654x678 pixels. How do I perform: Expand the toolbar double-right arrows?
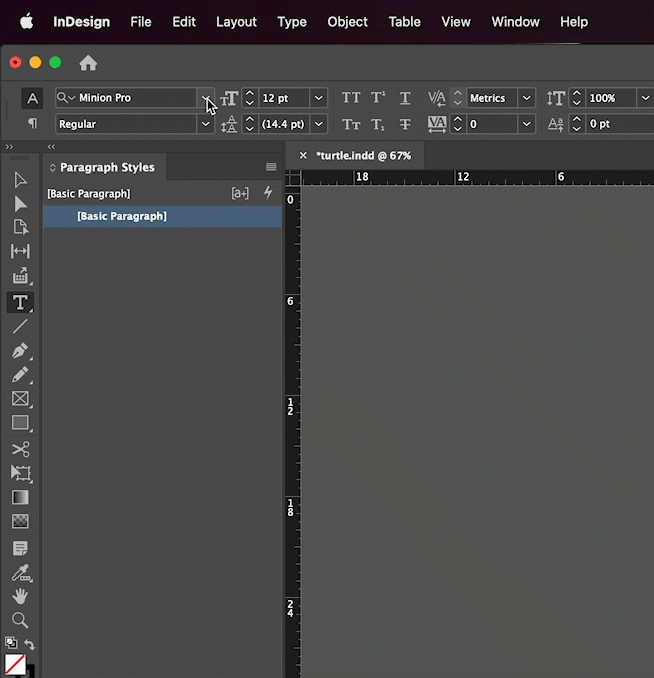[x=9, y=147]
